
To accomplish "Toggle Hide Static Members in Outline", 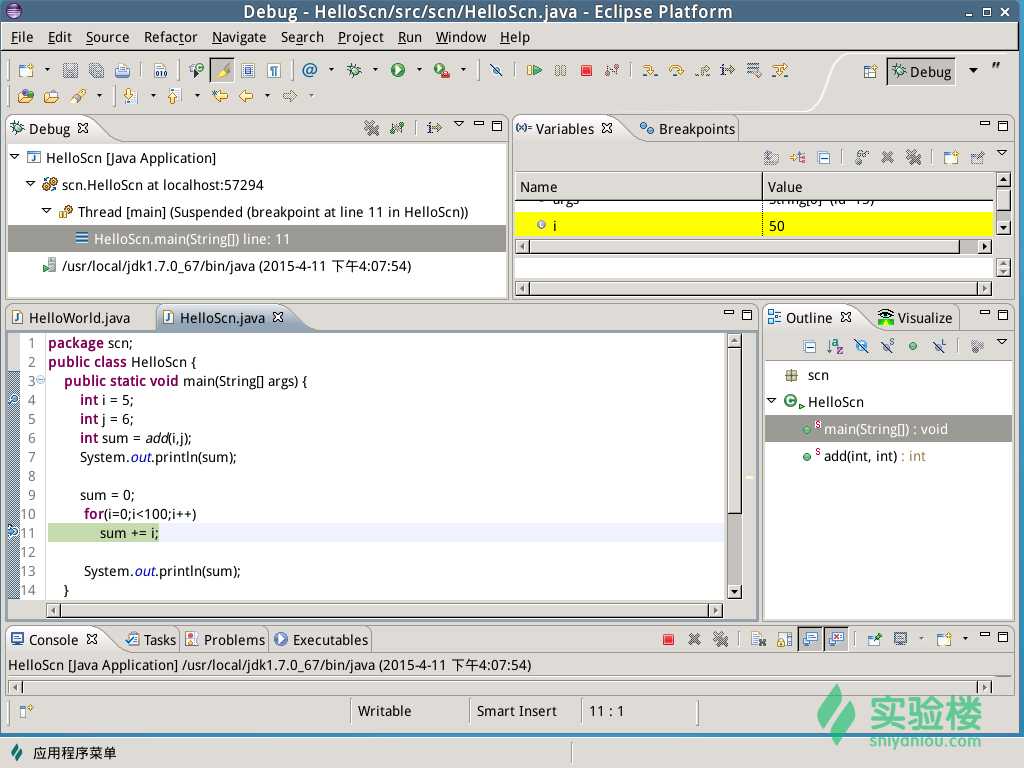I will tap(887, 346).
